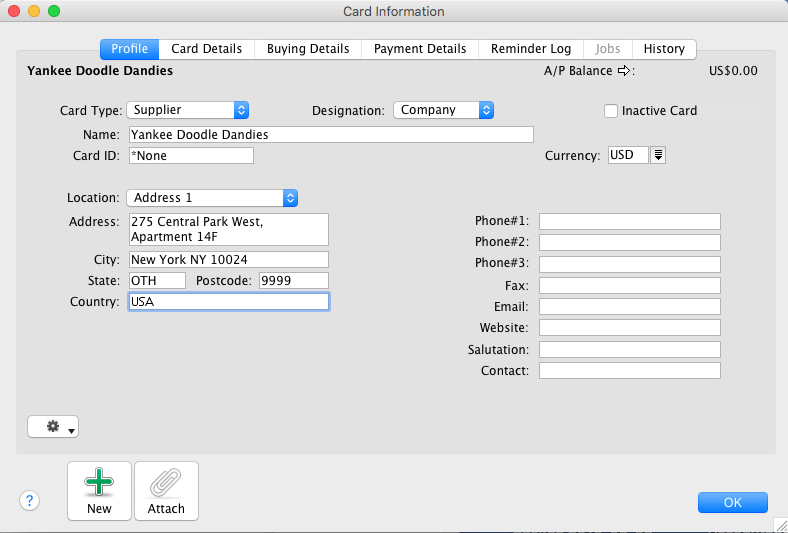Select the History tab
The height and width of the screenshot is (533, 788).
[x=664, y=49]
